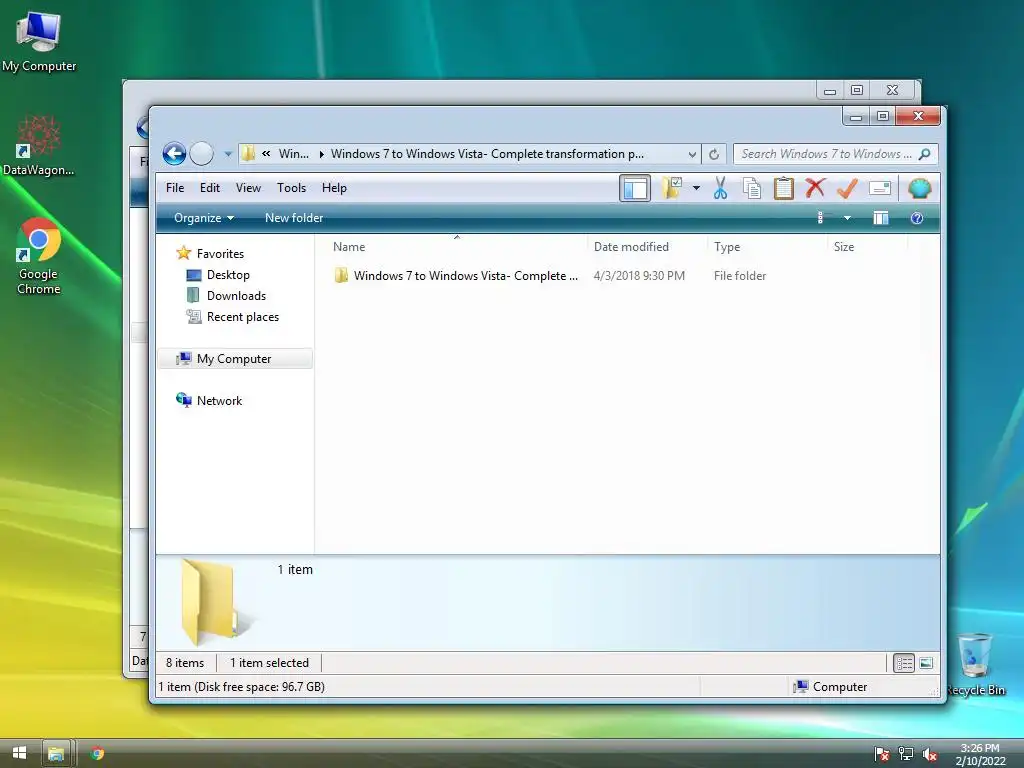The width and height of the screenshot is (1024, 768).
Task: Click the Back navigation arrow
Action: pos(174,154)
